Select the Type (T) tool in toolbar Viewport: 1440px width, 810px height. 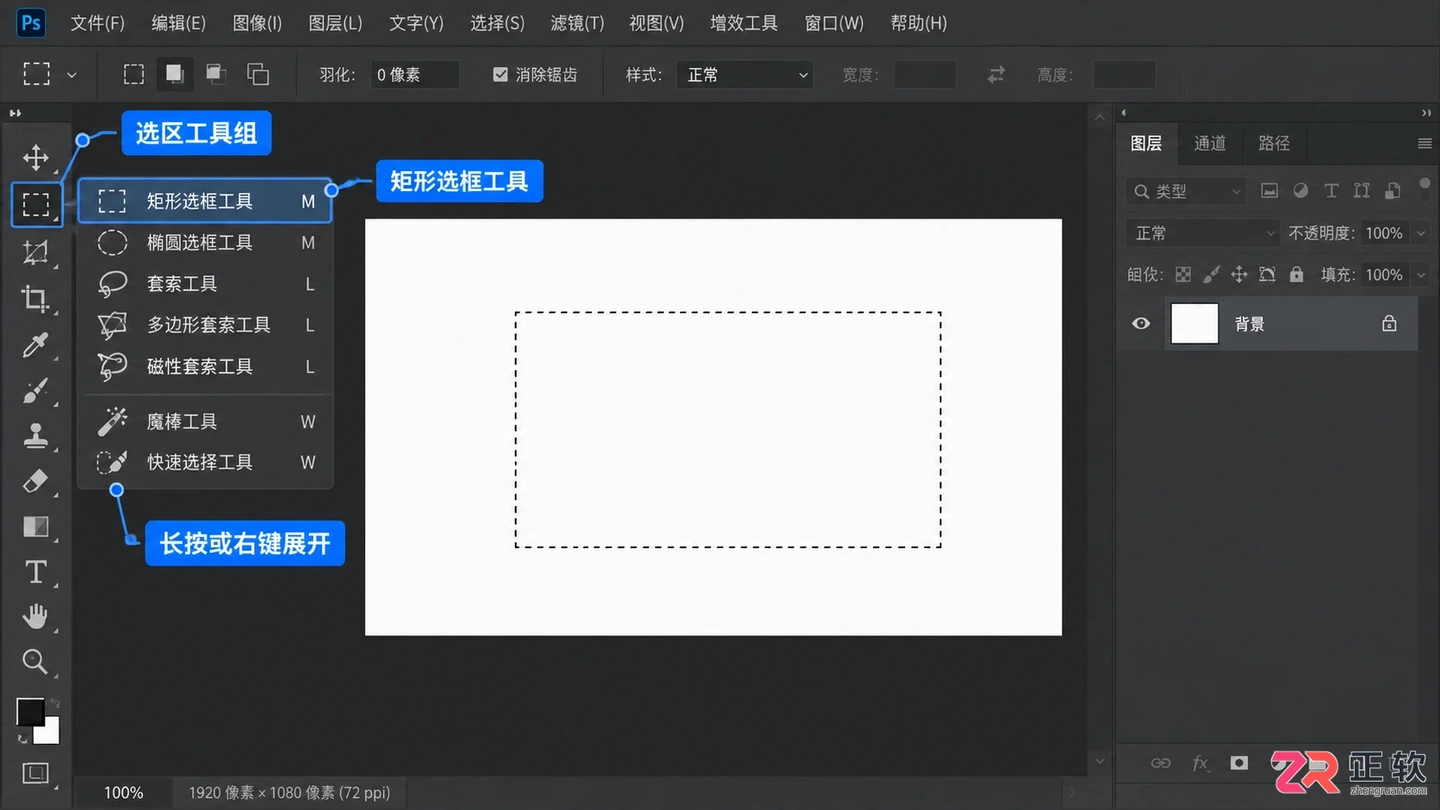(x=36, y=572)
